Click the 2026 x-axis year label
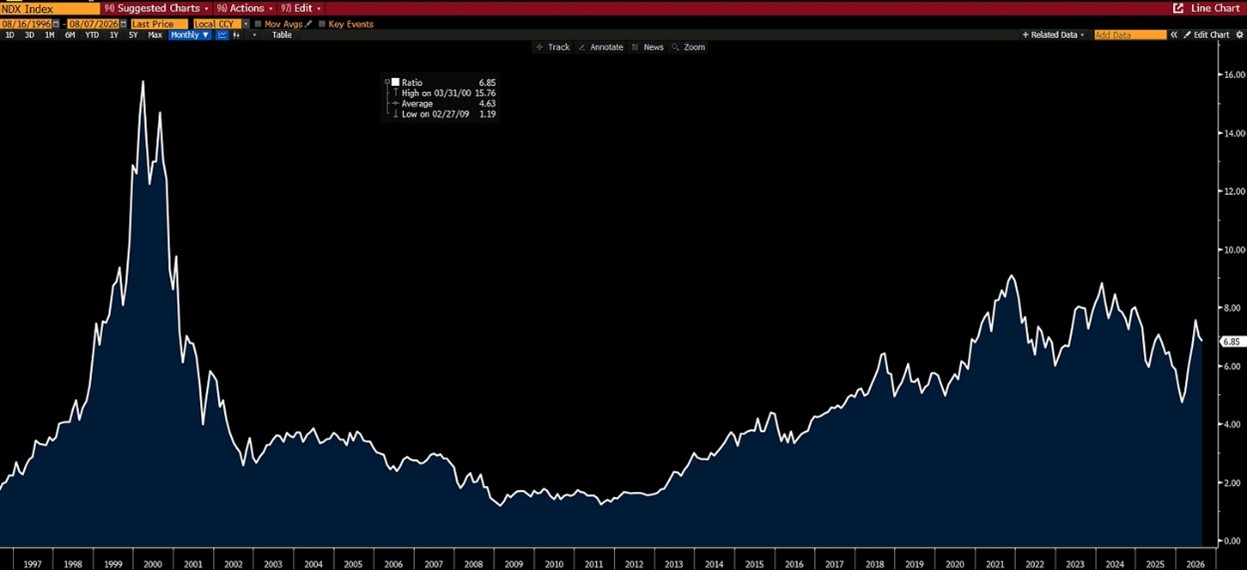 pyautogui.click(x=1195, y=564)
